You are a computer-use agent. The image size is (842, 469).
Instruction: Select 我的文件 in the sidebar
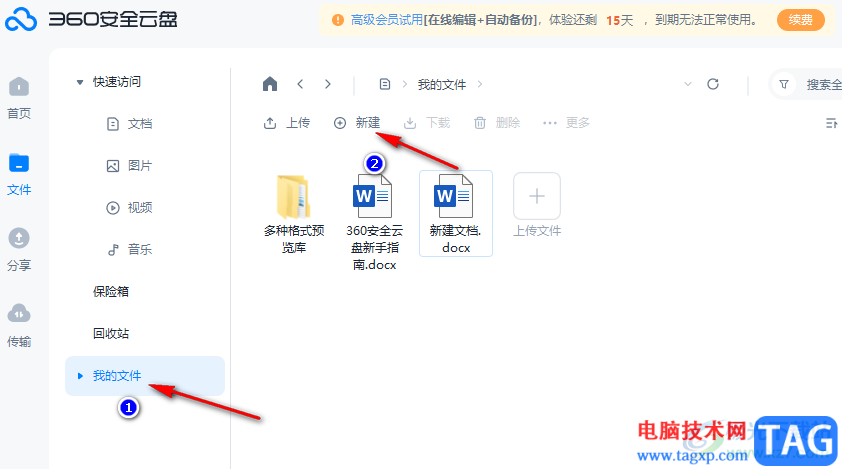click(x=144, y=376)
